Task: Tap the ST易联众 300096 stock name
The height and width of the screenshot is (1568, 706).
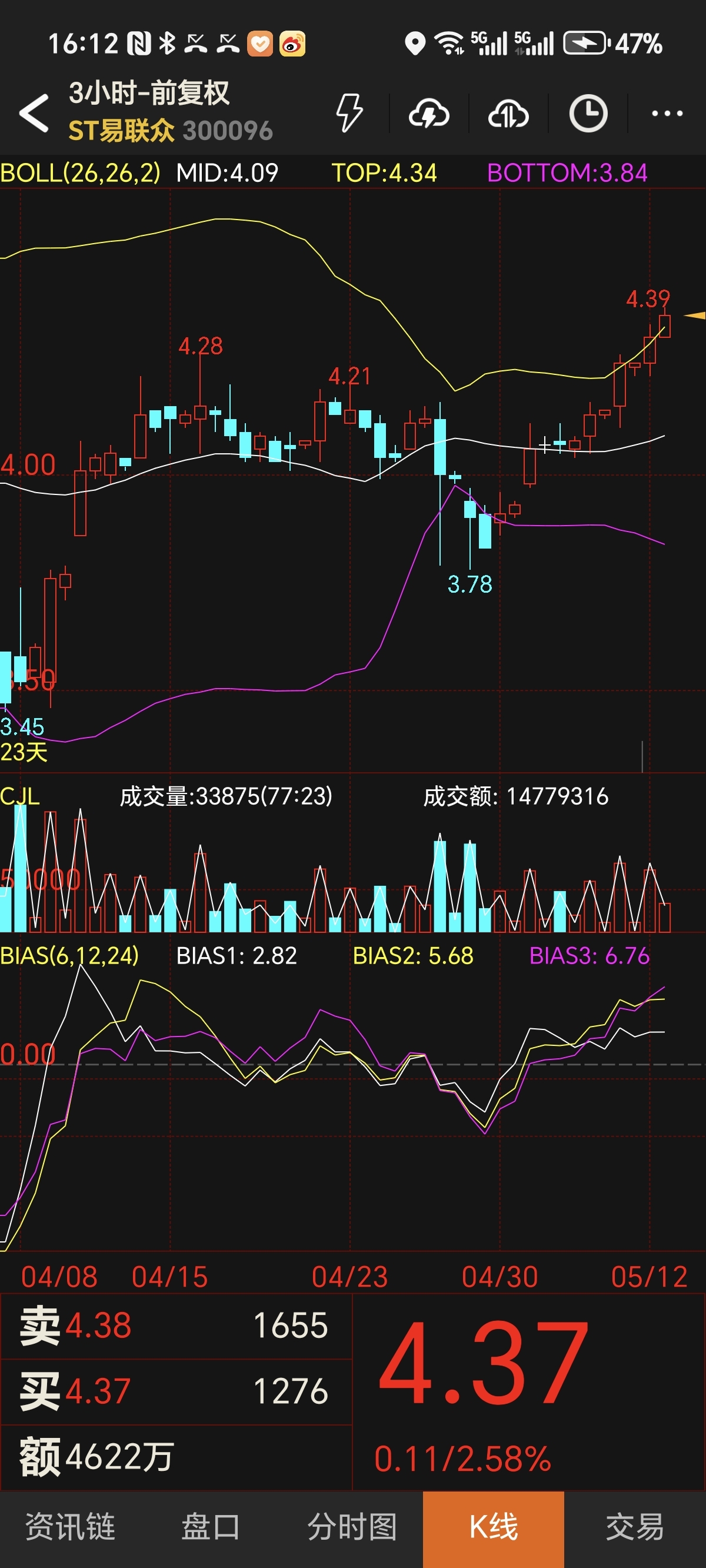Action: pyautogui.click(x=171, y=131)
